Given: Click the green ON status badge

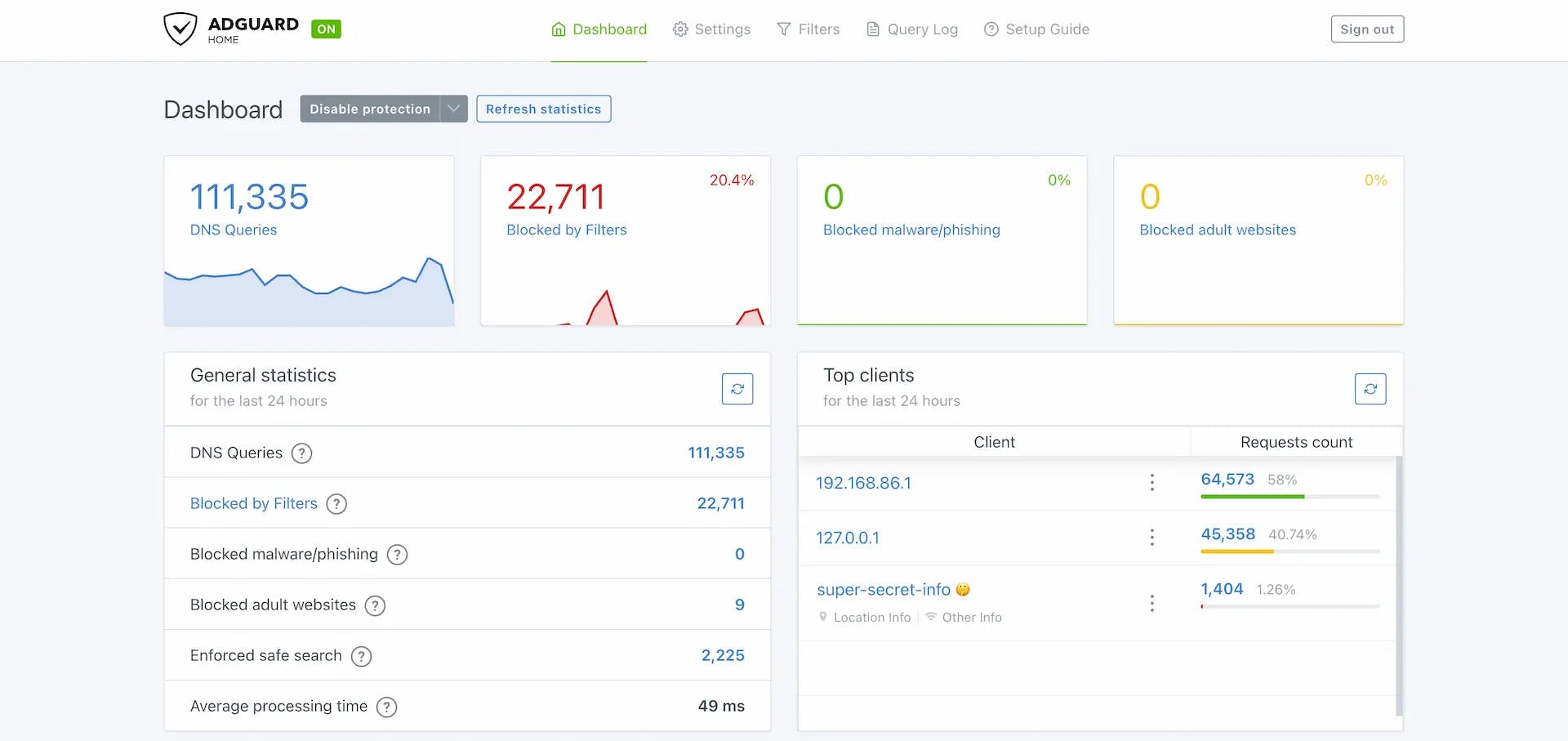Looking at the screenshot, I should pyautogui.click(x=326, y=29).
